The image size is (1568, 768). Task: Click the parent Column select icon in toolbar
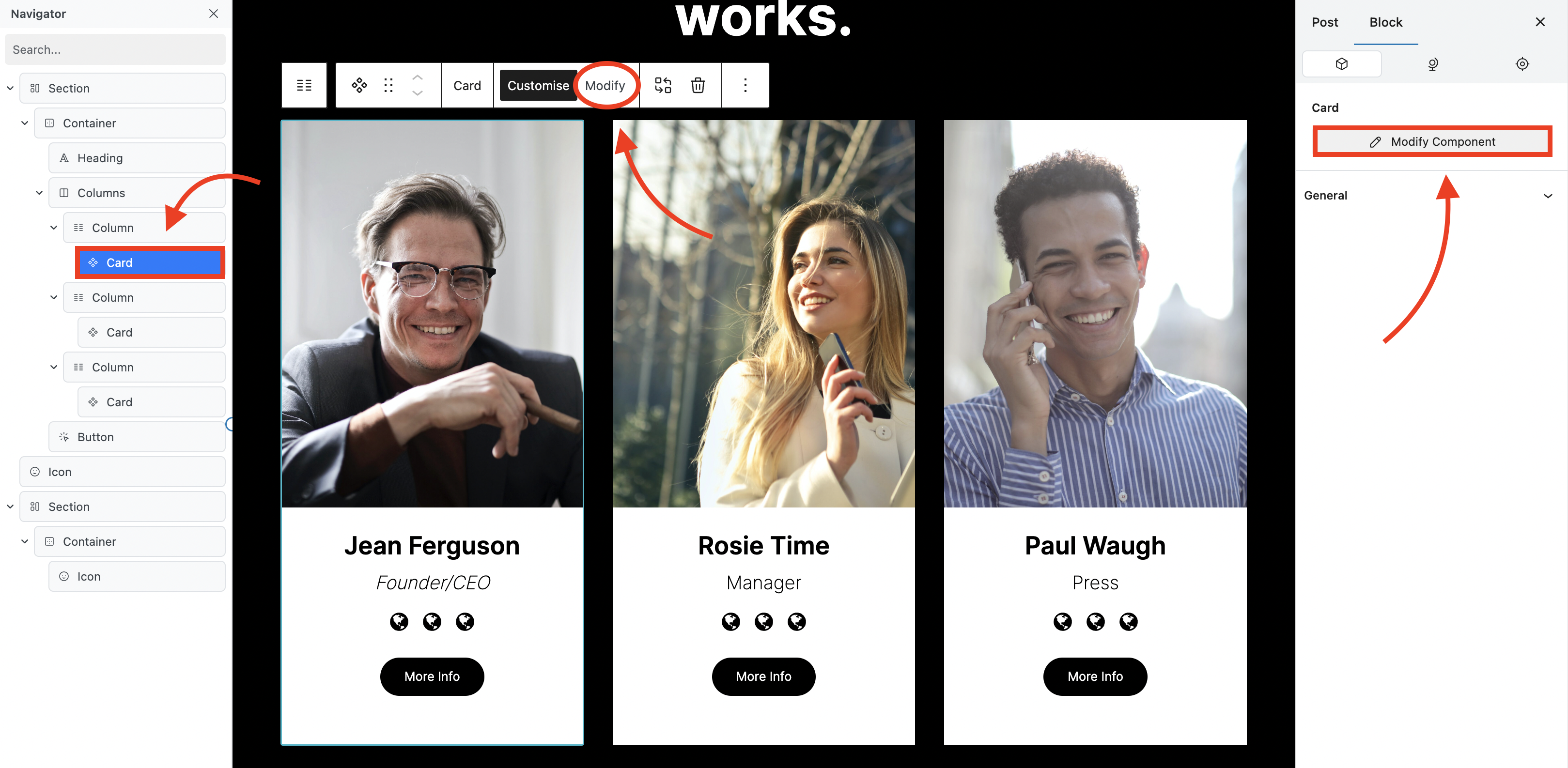click(304, 85)
